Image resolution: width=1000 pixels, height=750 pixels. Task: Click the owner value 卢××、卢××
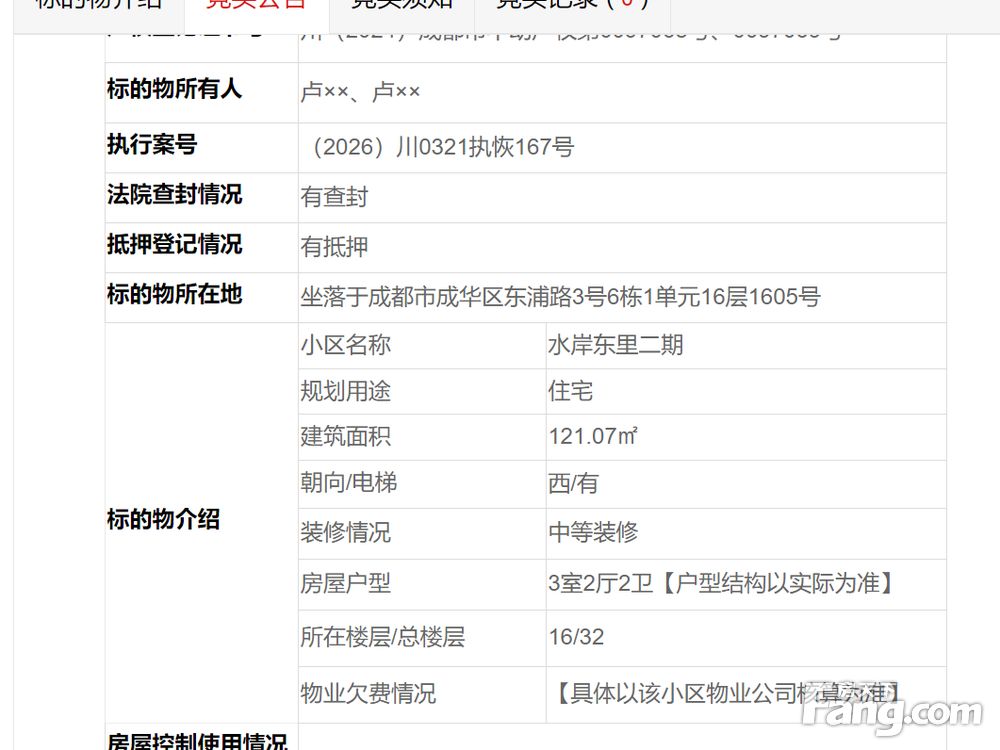pos(360,92)
